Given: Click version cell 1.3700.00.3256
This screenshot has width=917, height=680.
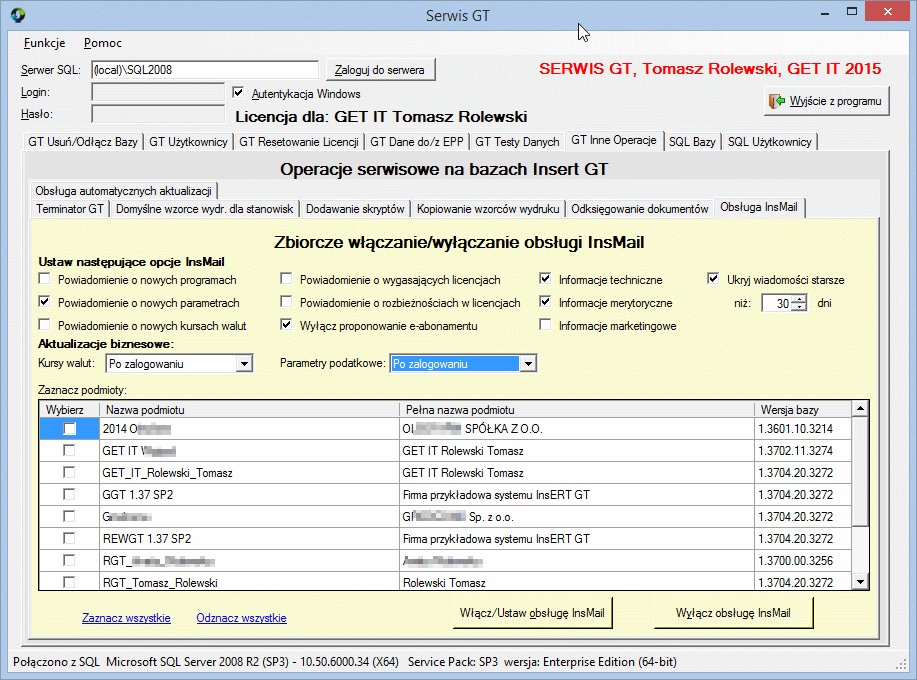Looking at the screenshot, I should tap(803, 561).
